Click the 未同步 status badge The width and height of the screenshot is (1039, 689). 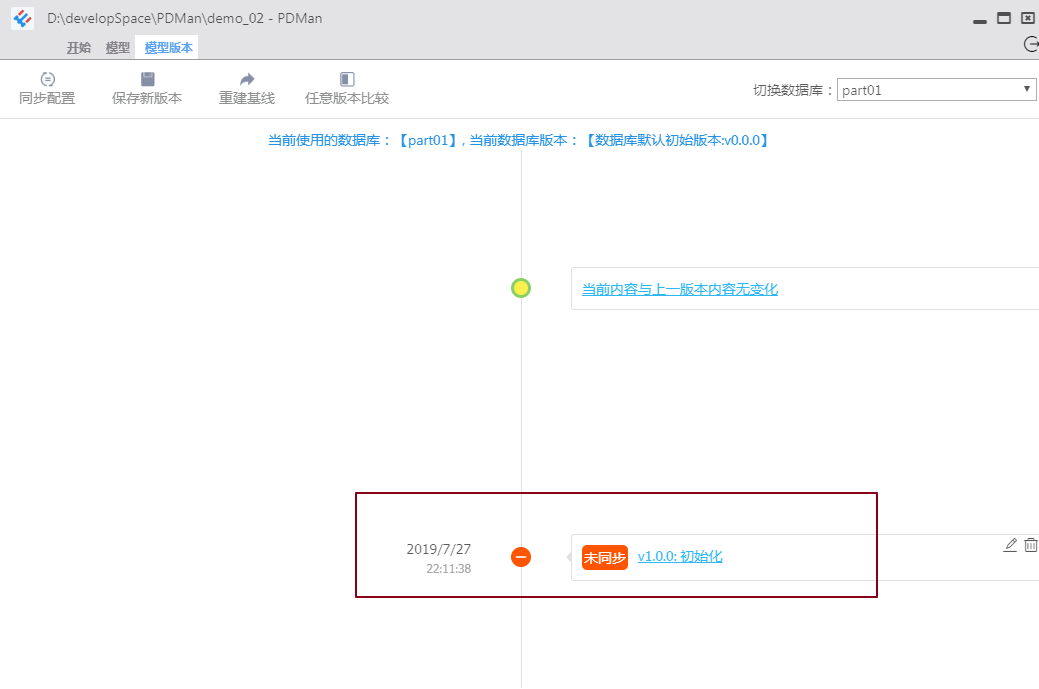click(x=604, y=558)
